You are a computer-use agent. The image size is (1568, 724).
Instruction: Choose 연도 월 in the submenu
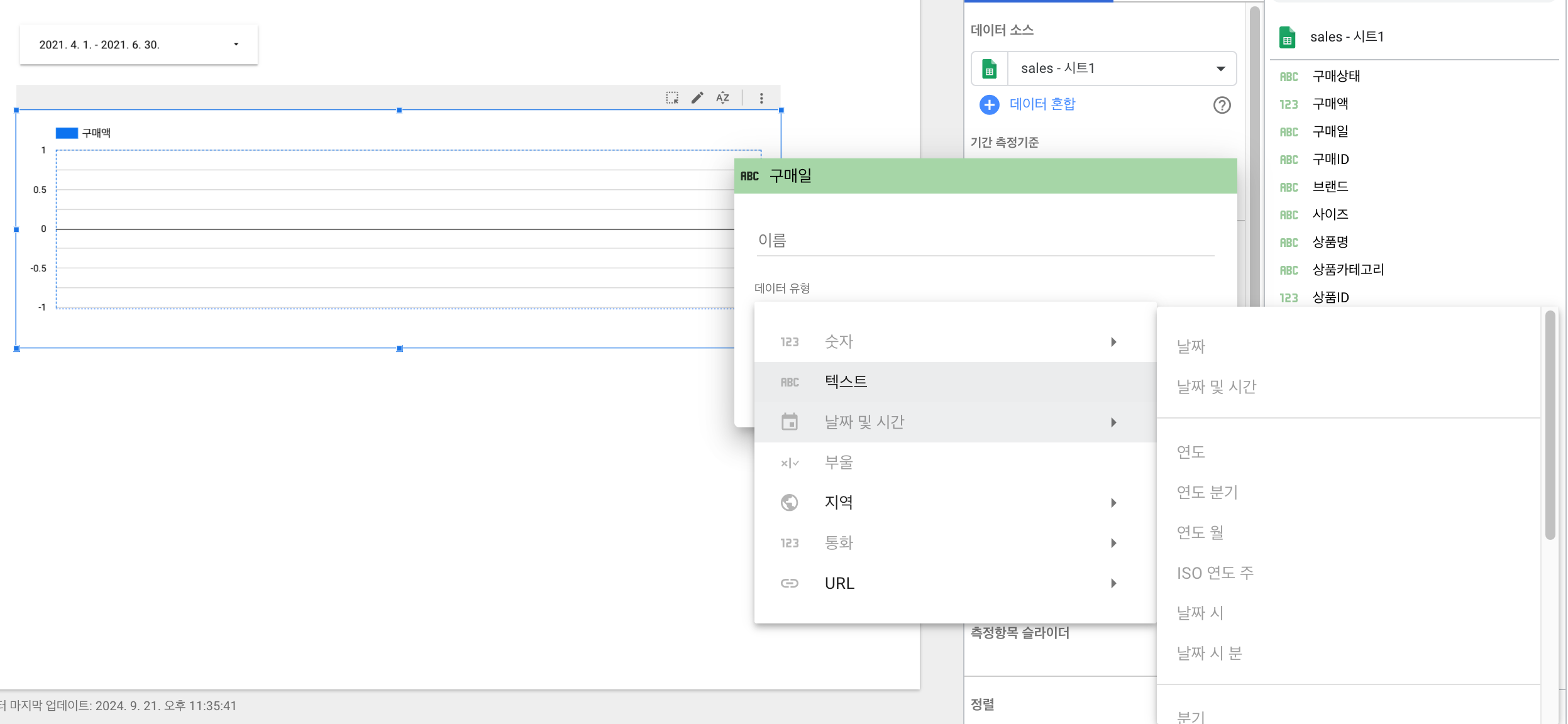pos(1349,532)
